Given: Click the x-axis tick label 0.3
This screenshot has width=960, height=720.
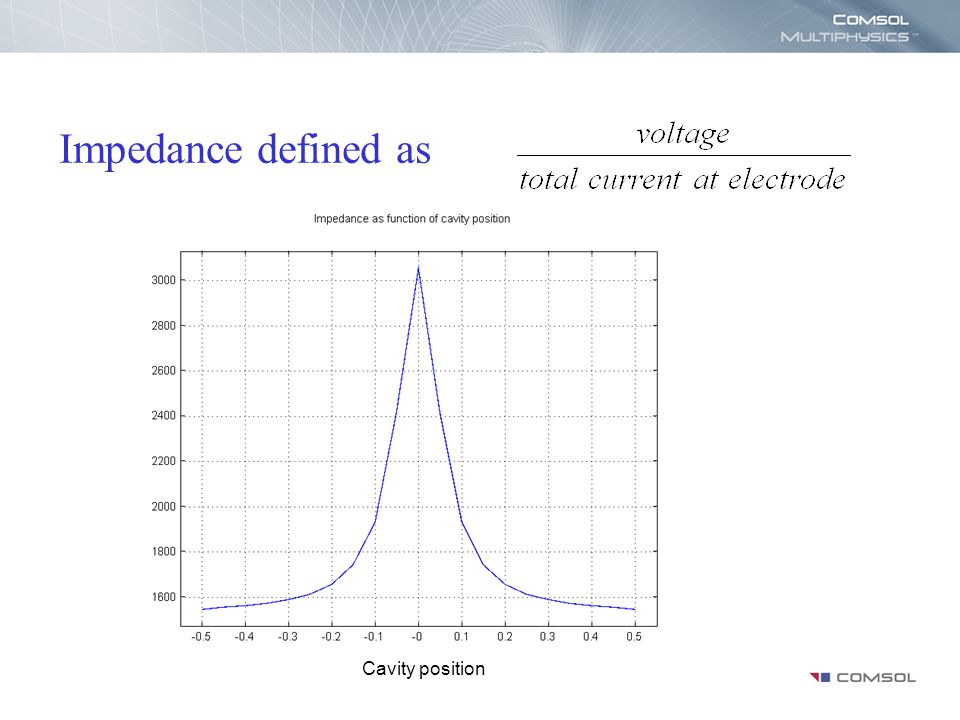Looking at the screenshot, I should click(x=547, y=637).
